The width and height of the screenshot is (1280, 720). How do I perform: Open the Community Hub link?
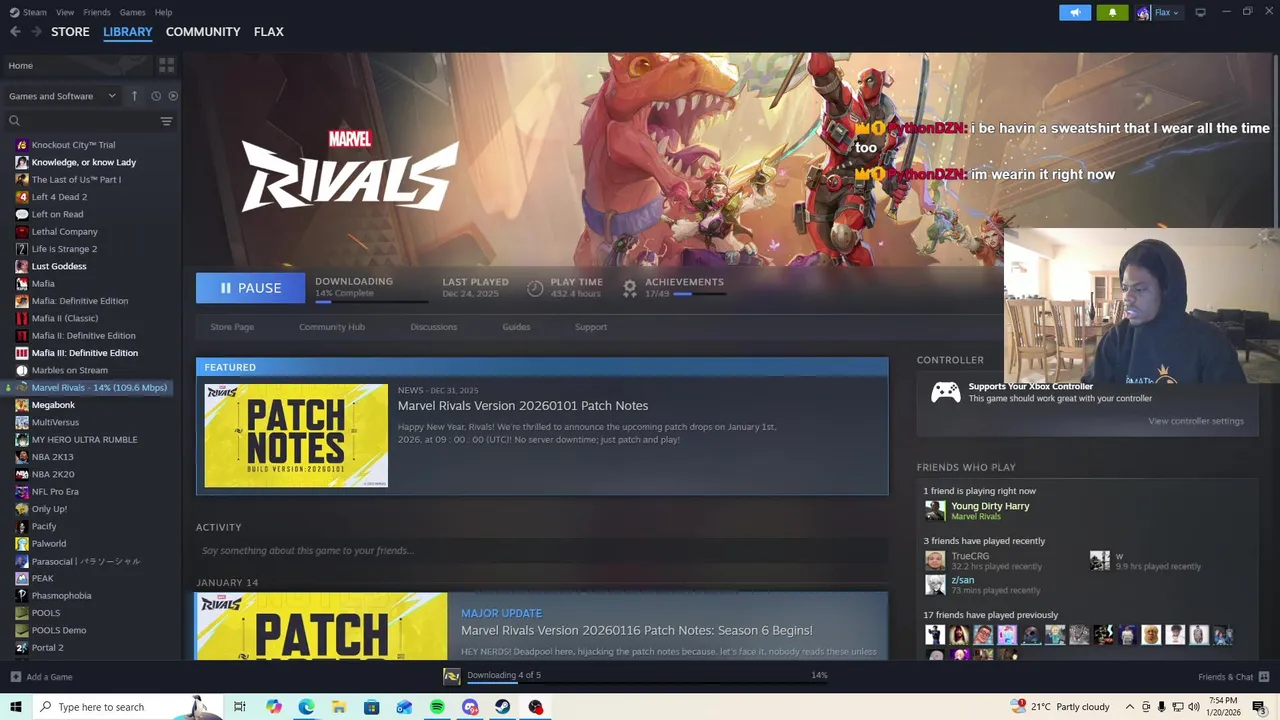332,327
